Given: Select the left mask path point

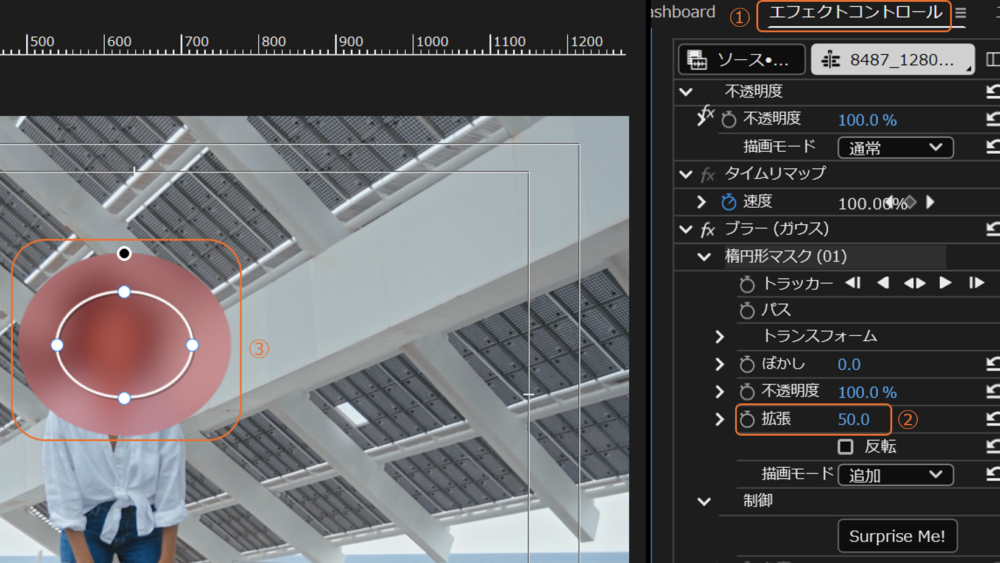Looking at the screenshot, I should (57, 345).
